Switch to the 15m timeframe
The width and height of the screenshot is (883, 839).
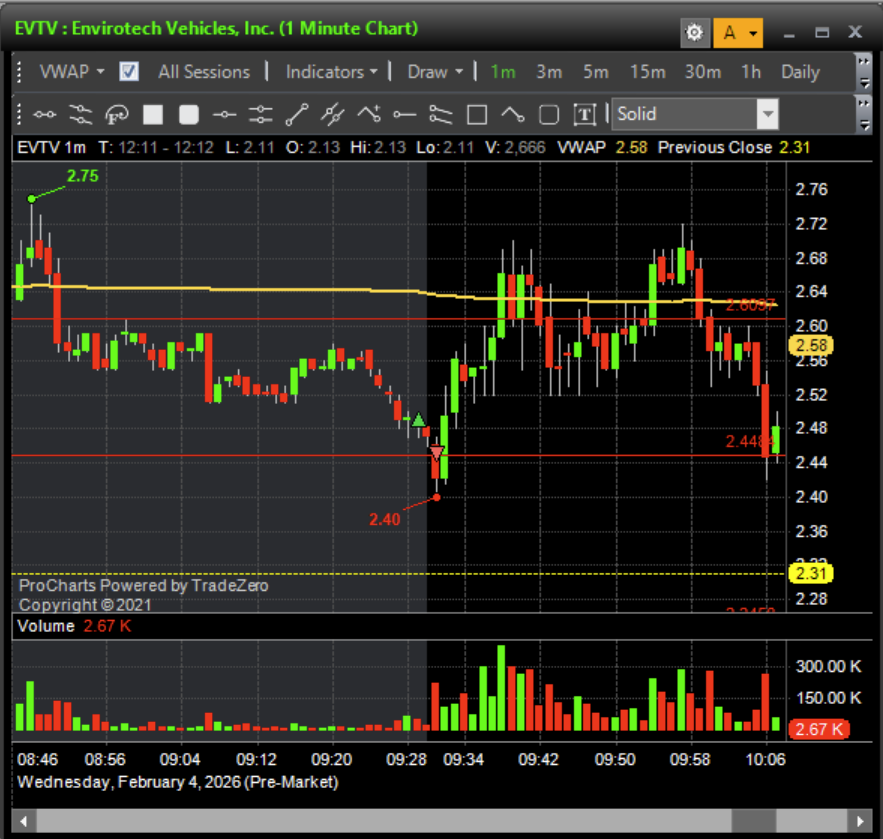point(648,72)
